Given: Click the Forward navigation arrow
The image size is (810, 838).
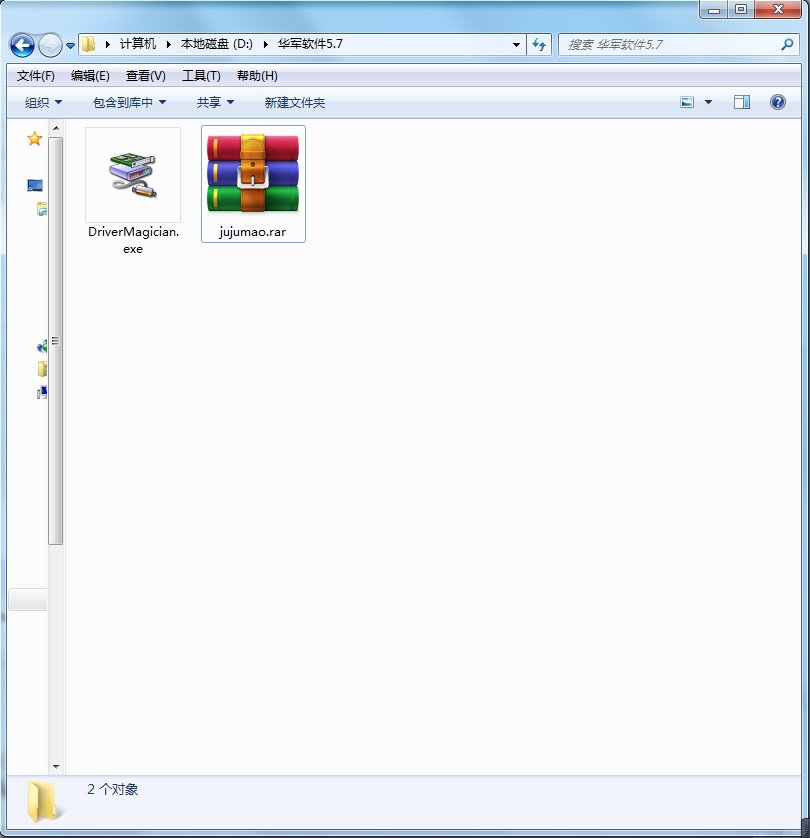Looking at the screenshot, I should [x=51, y=45].
